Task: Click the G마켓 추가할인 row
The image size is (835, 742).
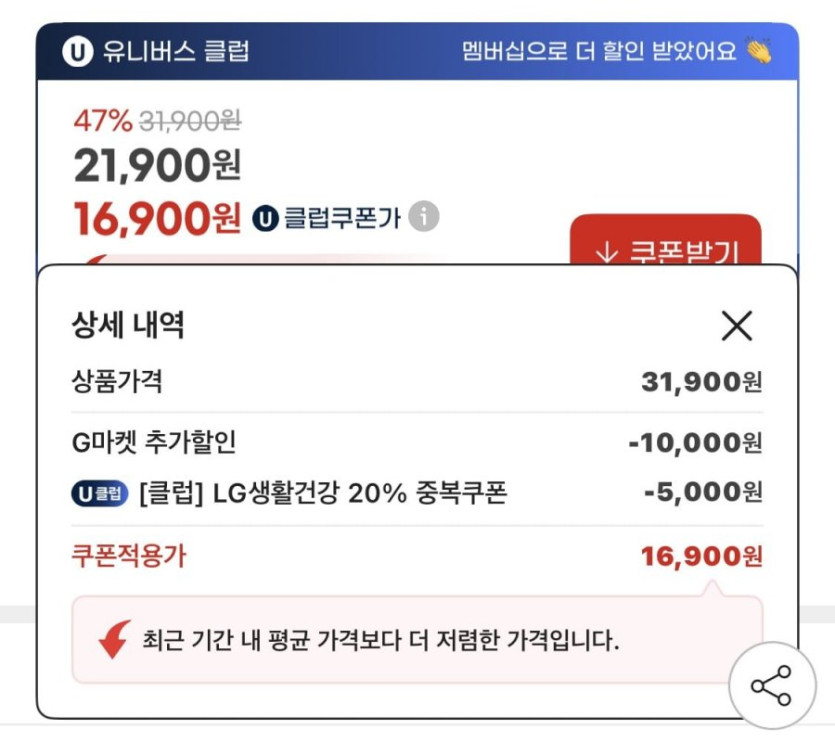Action: pos(155,441)
